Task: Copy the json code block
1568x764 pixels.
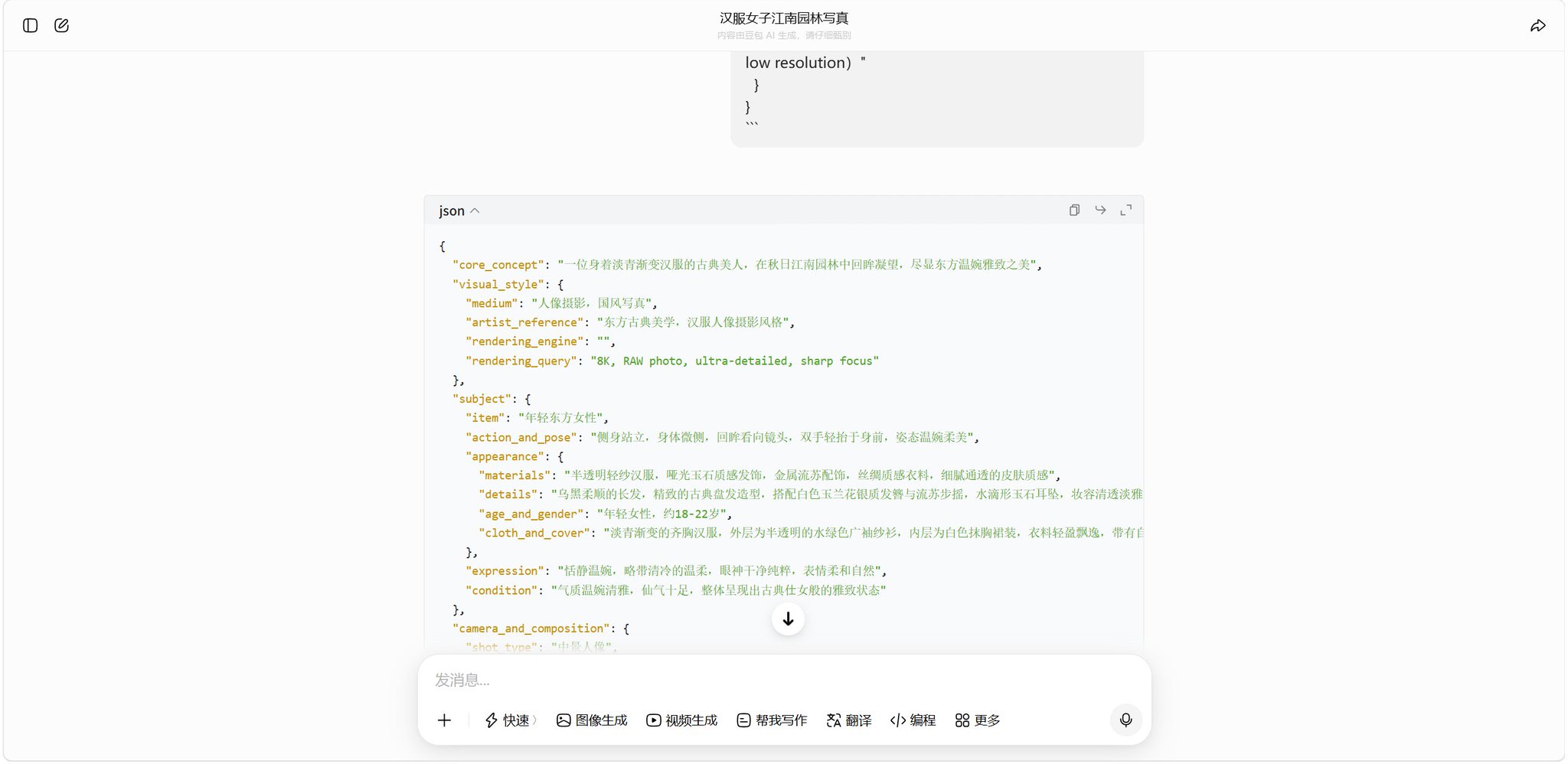Action: 1074,210
